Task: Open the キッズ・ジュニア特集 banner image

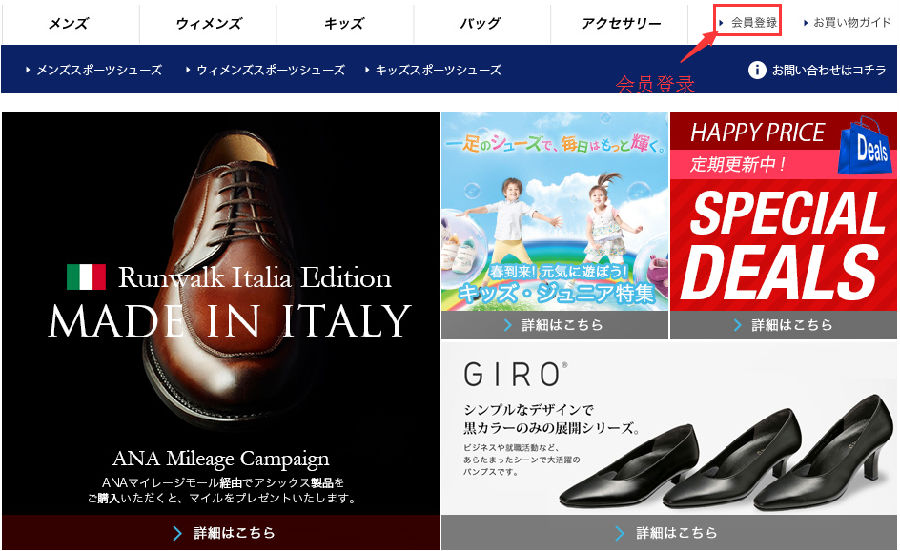Action: (x=554, y=212)
